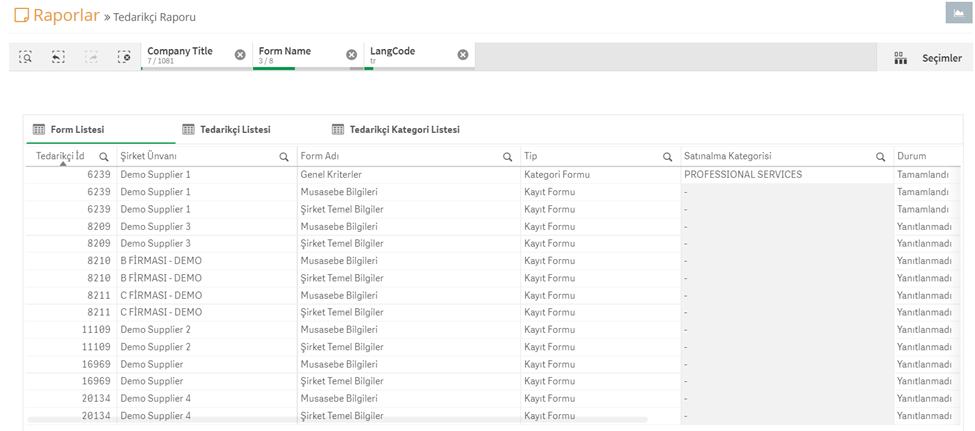Viewport: 975px width, 431px height.
Task: Click the Raporlar notebook icon
Action: pyautogui.click(x=21, y=16)
